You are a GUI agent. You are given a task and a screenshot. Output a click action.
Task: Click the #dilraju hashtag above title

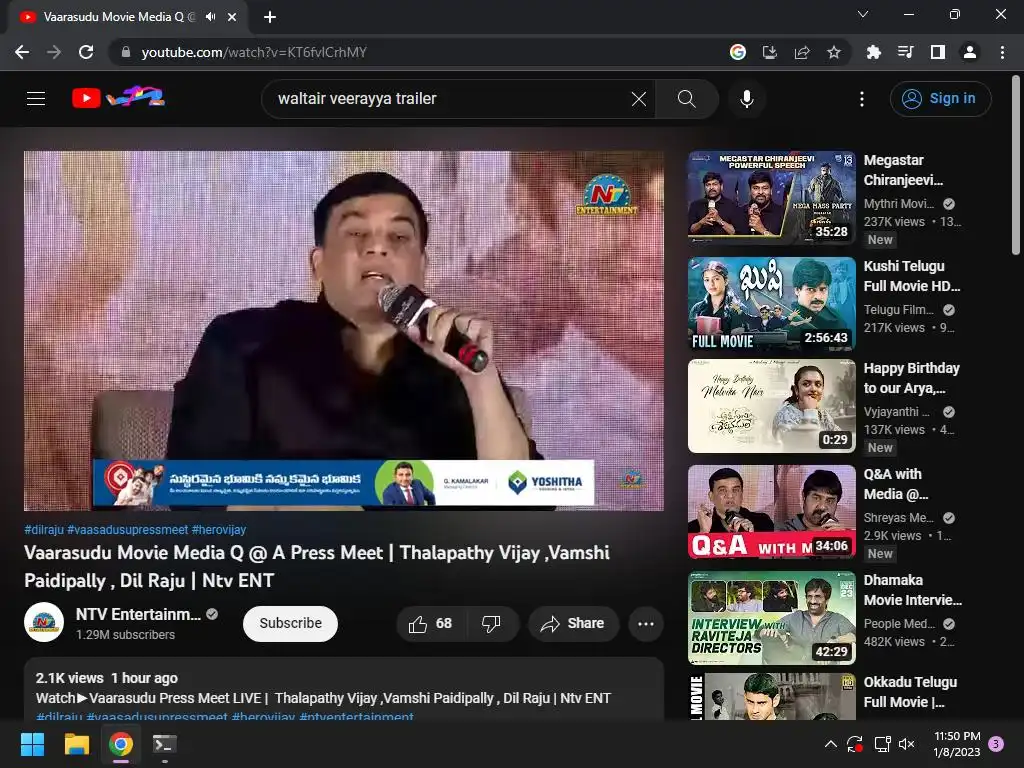click(44, 530)
